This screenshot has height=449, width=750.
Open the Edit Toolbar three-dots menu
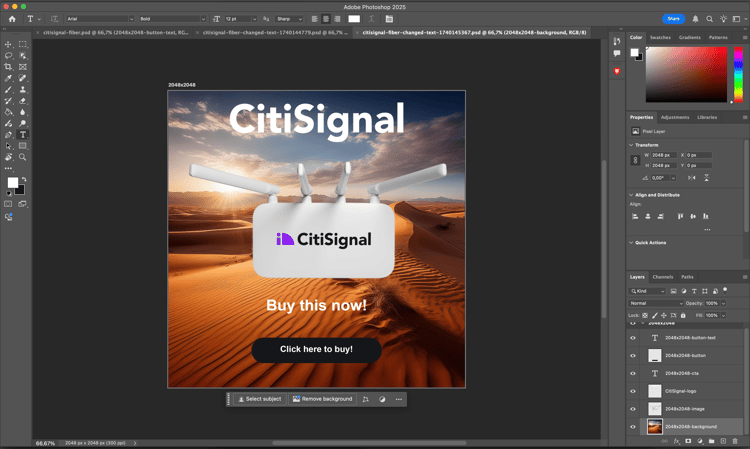(8, 168)
